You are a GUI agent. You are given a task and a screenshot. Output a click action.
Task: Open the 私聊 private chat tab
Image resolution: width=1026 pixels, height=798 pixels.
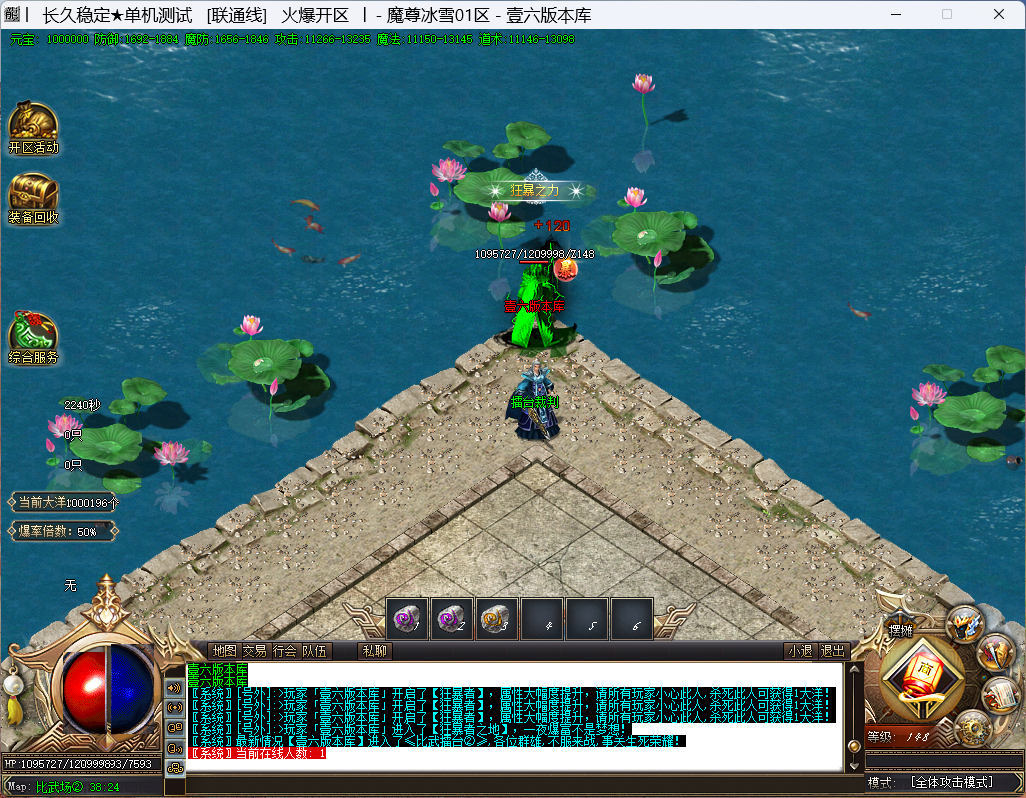pos(375,651)
